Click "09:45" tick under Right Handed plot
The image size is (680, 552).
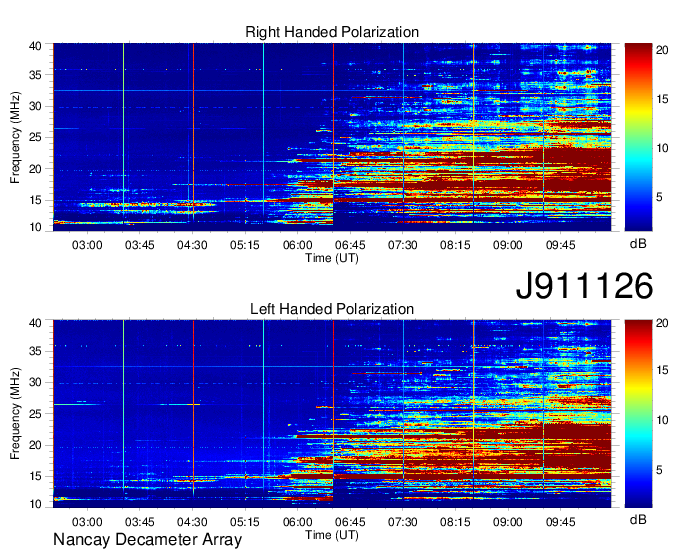click(x=560, y=245)
